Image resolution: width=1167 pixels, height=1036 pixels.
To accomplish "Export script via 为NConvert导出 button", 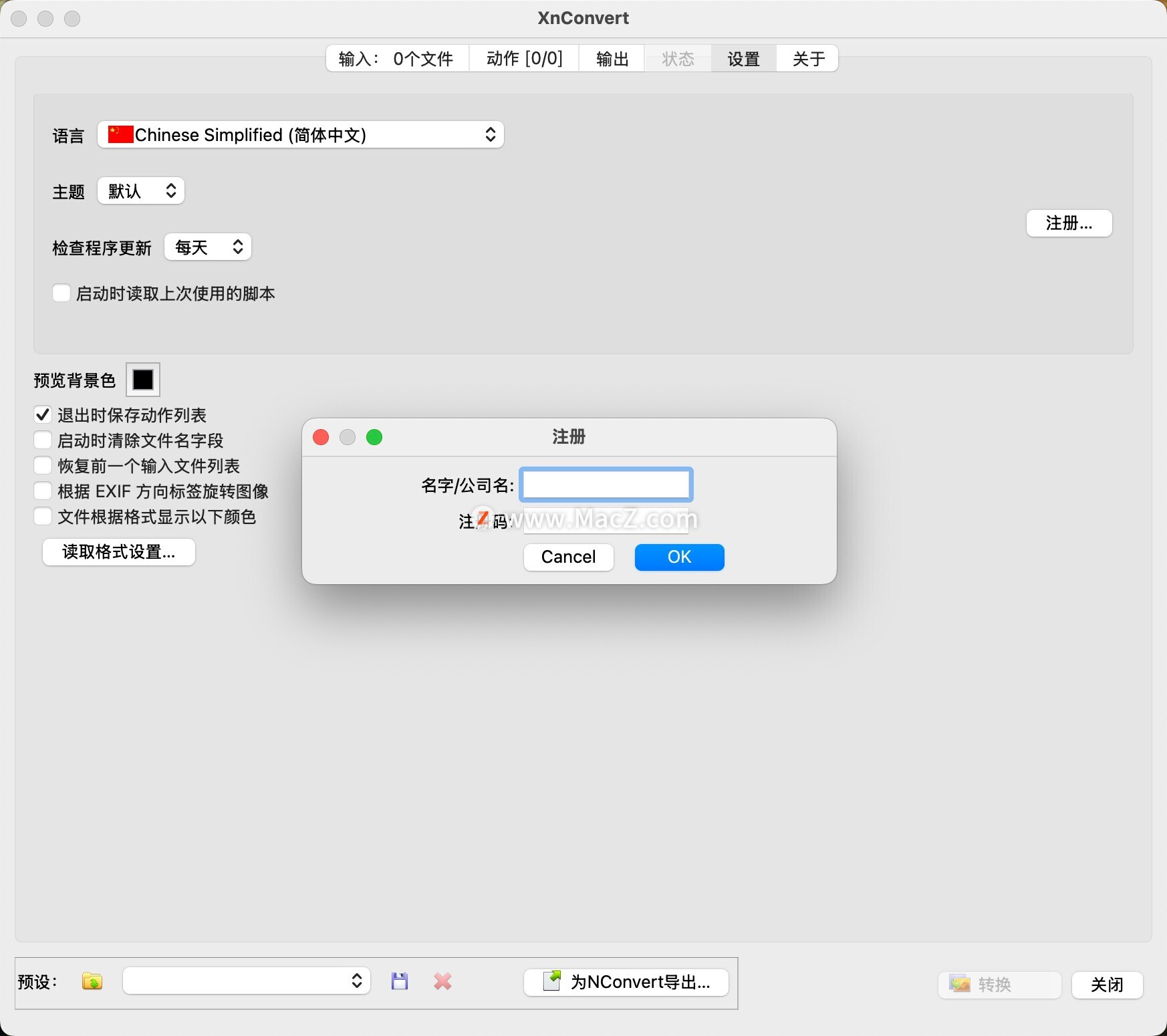I will coord(626,982).
